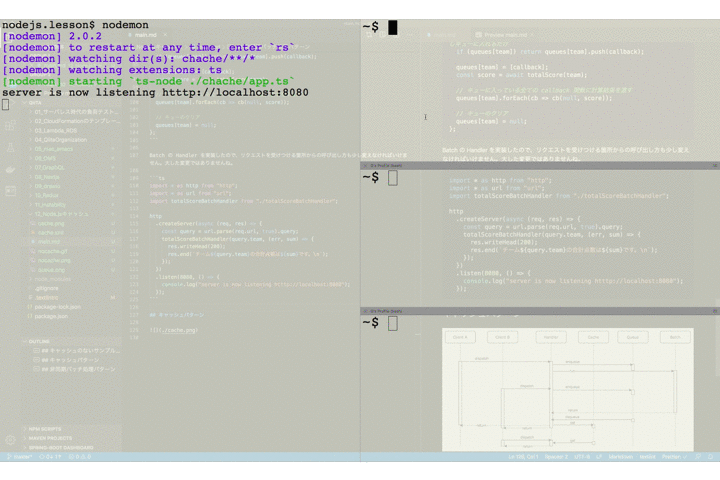Screen dimensions: 720x480
Task: Click 'server is now listening' terminal output line
Action: click(155, 92)
